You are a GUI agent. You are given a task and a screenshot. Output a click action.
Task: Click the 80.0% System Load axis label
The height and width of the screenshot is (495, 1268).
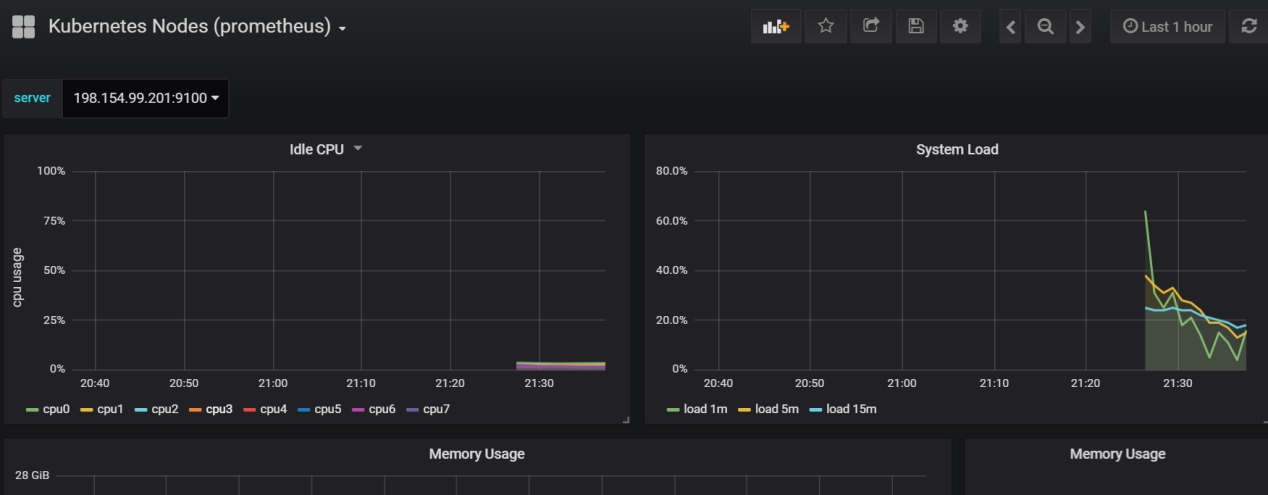671,171
